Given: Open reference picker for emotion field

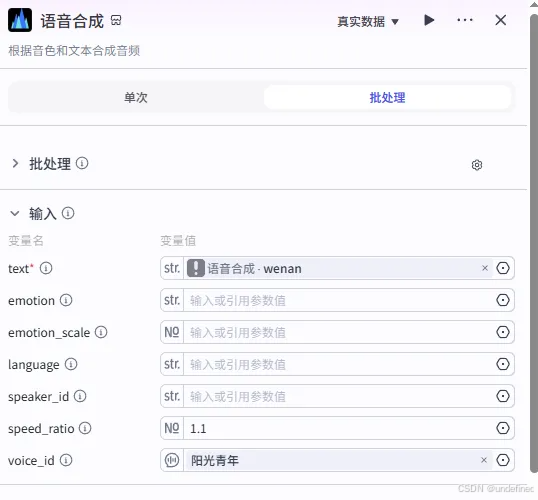Looking at the screenshot, I should click(x=503, y=300).
